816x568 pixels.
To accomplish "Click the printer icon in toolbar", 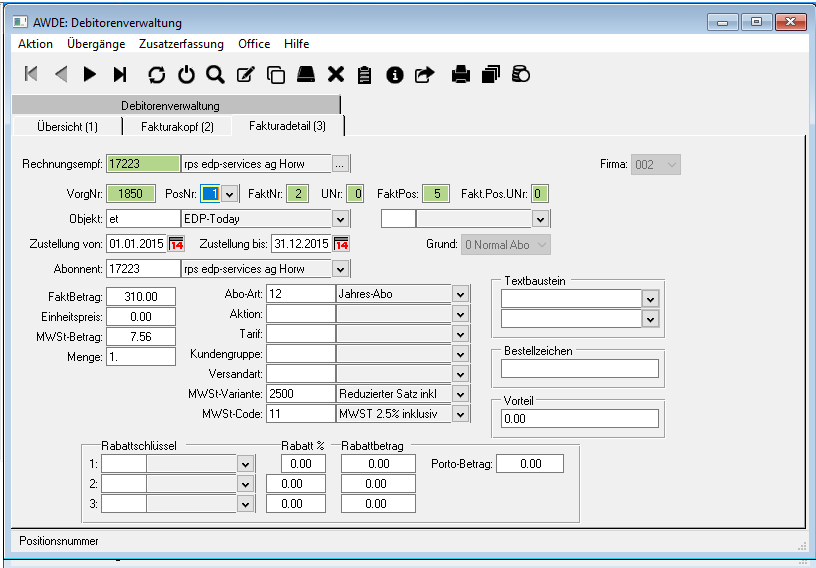I will (x=461, y=74).
